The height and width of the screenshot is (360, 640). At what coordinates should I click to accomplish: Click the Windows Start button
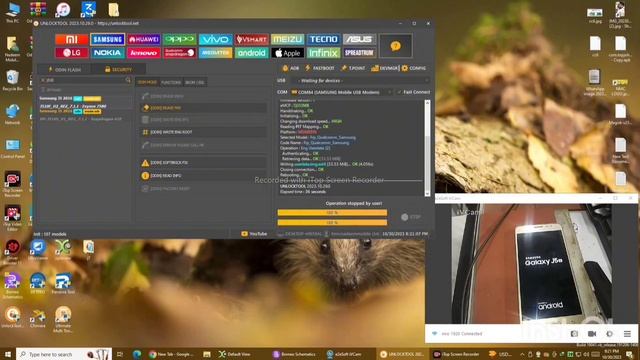[x=7, y=354]
